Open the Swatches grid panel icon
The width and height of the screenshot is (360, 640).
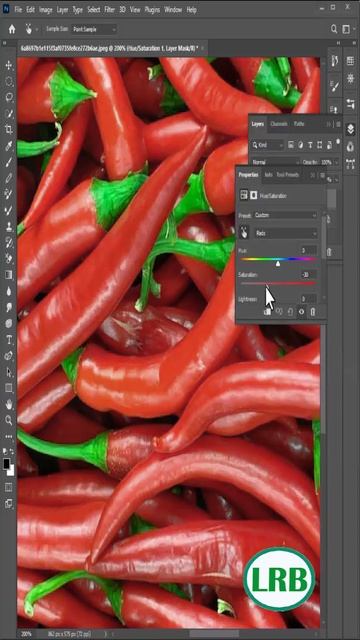[350, 61]
